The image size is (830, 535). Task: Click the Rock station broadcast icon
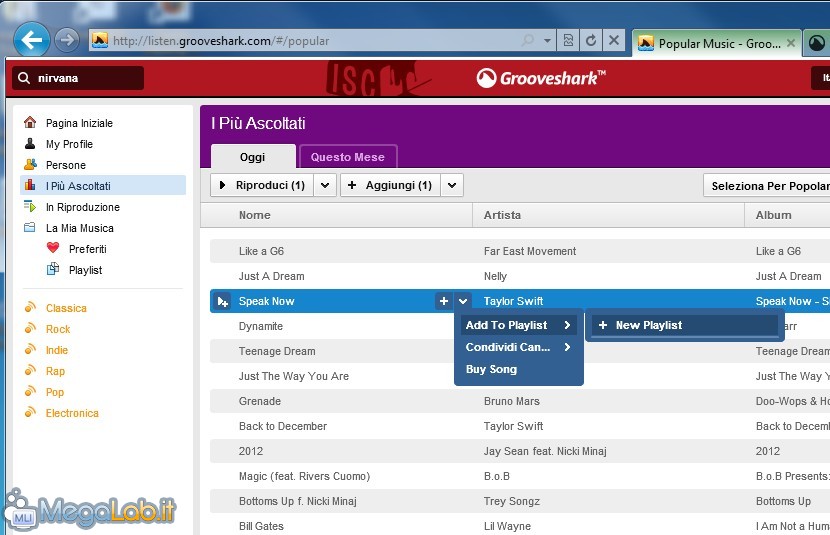tap(30, 328)
